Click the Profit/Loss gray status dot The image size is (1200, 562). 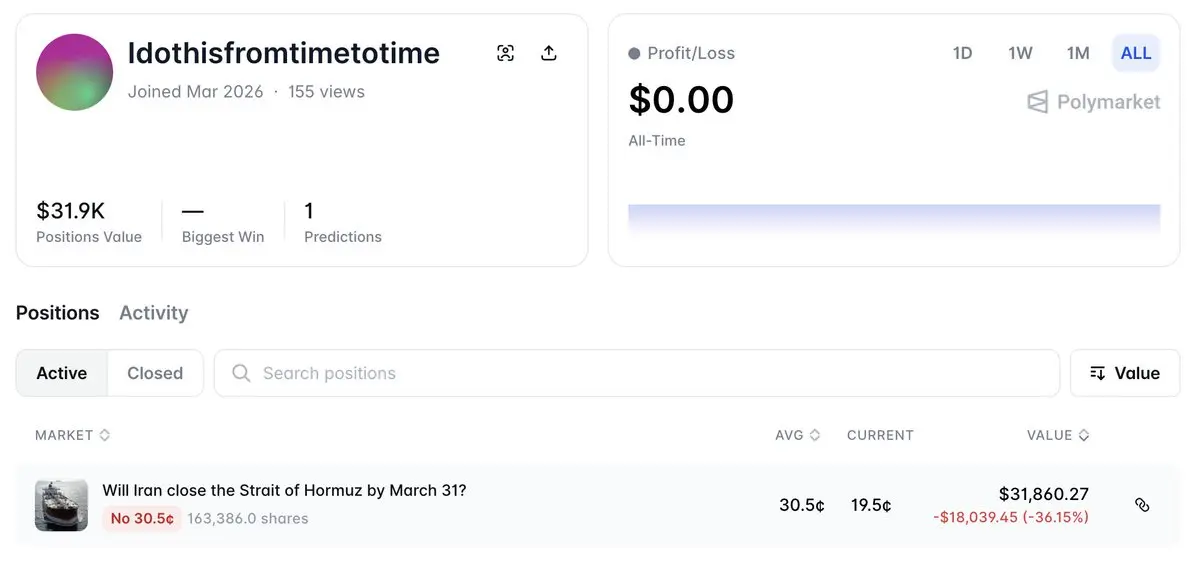(634, 54)
